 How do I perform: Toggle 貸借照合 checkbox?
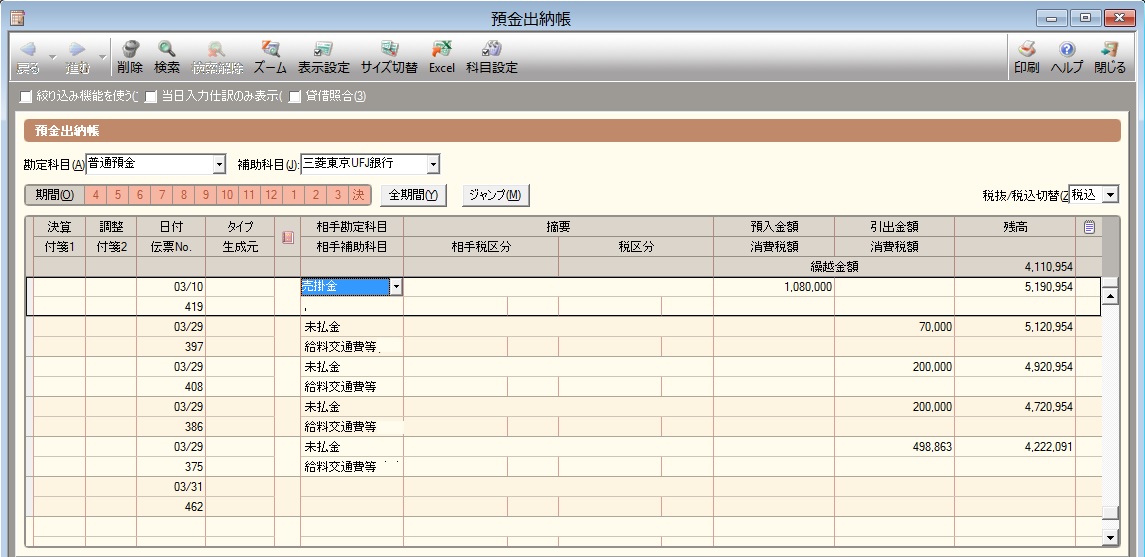tap(295, 96)
